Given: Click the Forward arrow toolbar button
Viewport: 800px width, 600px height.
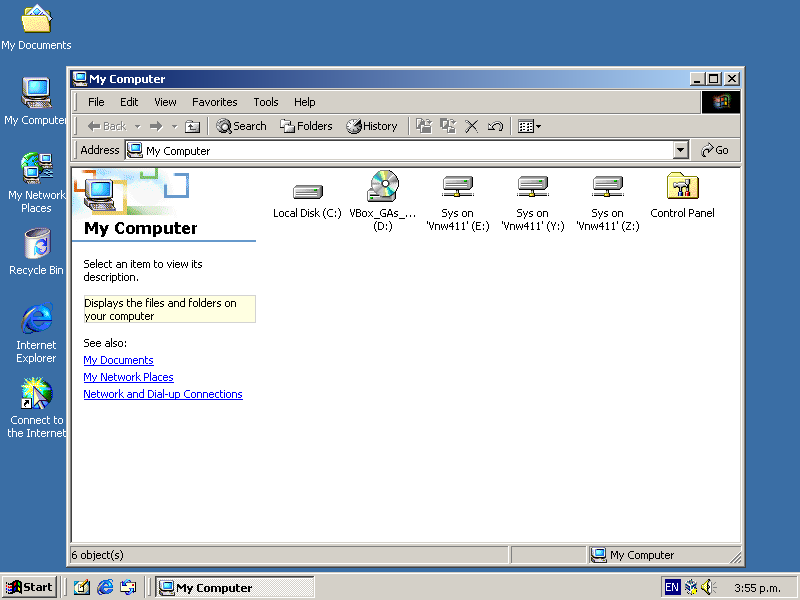Looking at the screenshot, I should tap(156, 126).
